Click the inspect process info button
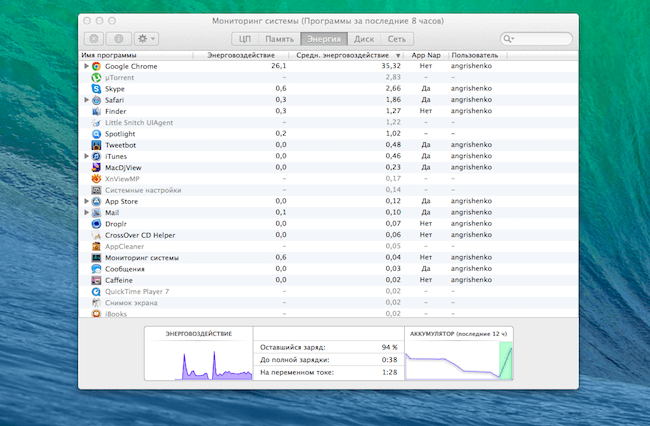Screen dimensions: 650x426 119,39
